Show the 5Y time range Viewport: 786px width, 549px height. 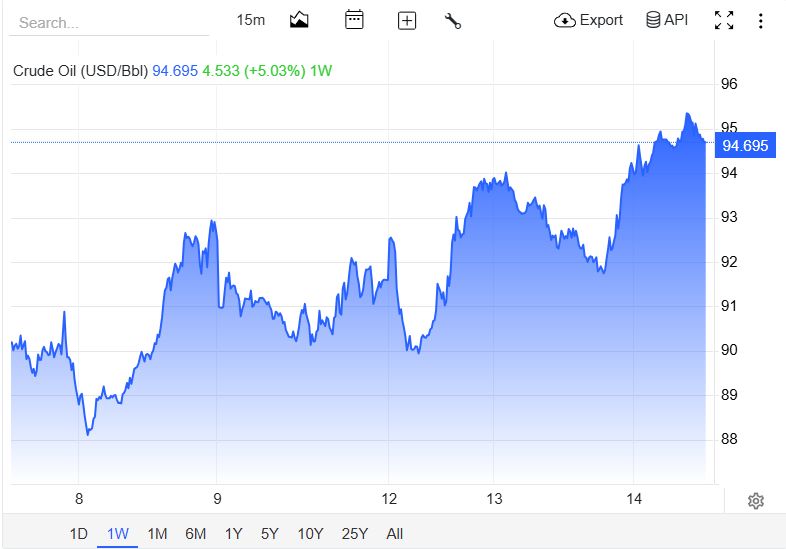point(269,533)
